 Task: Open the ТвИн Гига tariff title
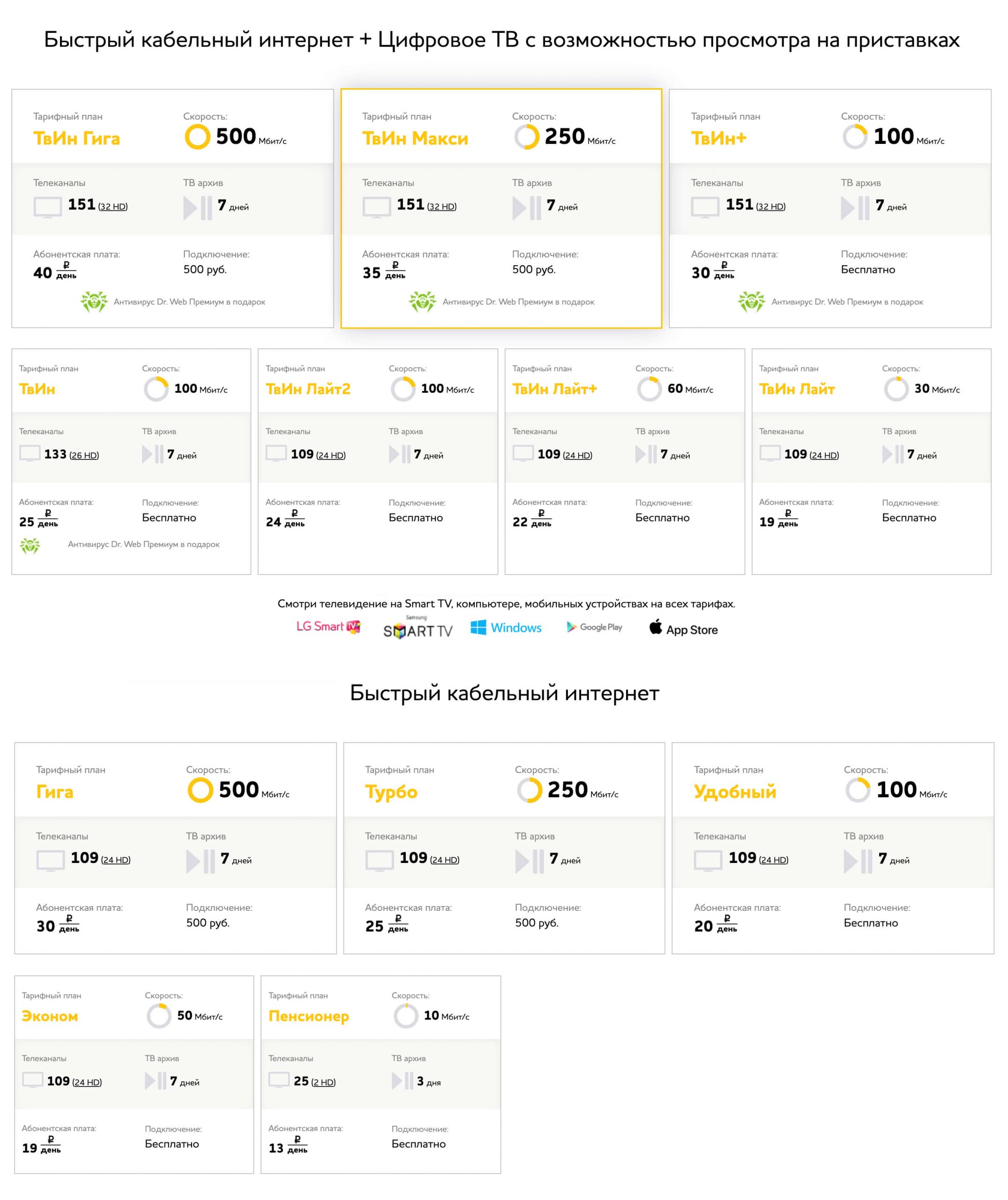pyautogui.click(x=76, y=138)
